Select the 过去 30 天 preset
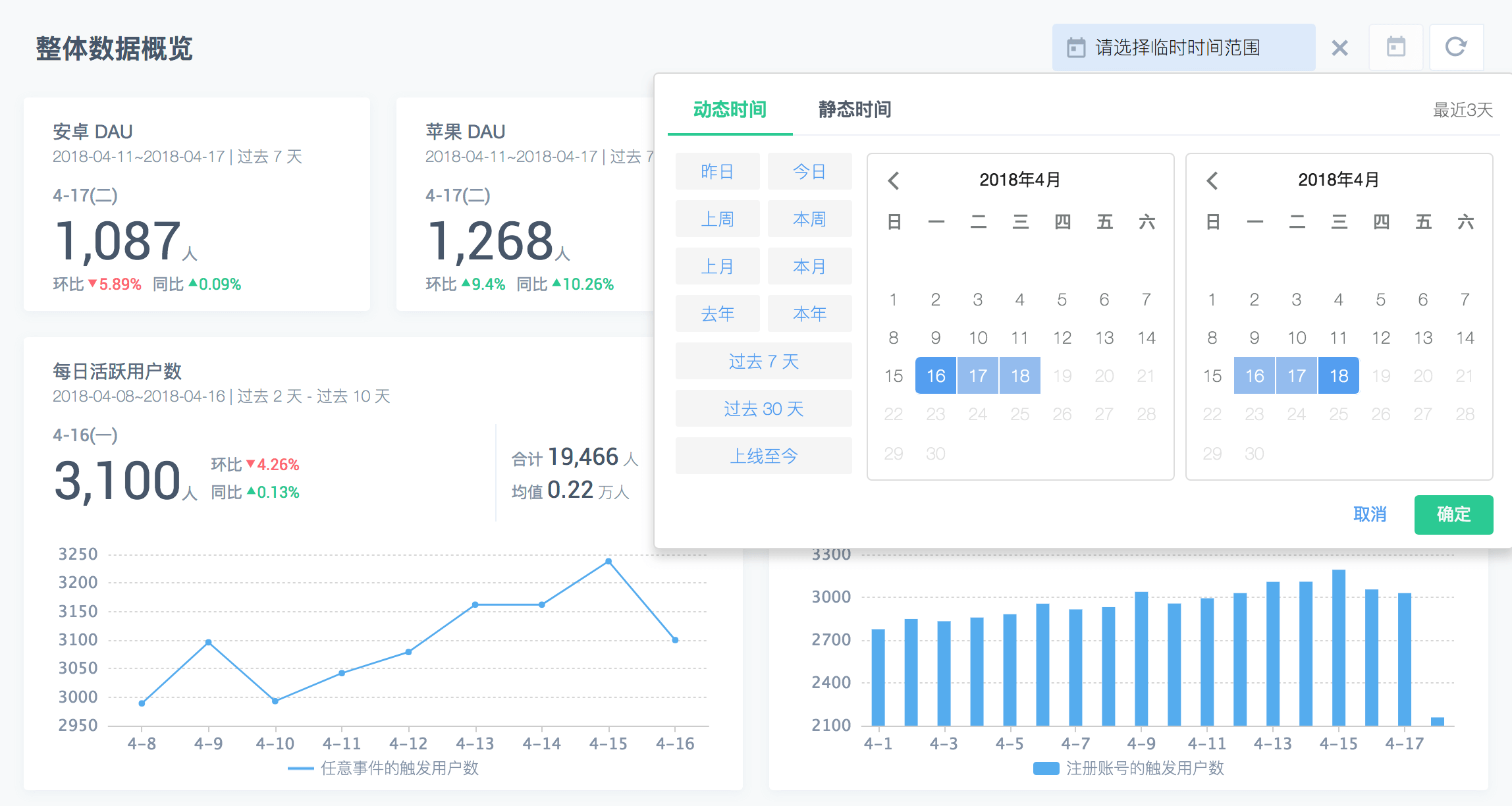Image resolution: width=1512 pixels, height=806 pixels. (x=763, y=409)
